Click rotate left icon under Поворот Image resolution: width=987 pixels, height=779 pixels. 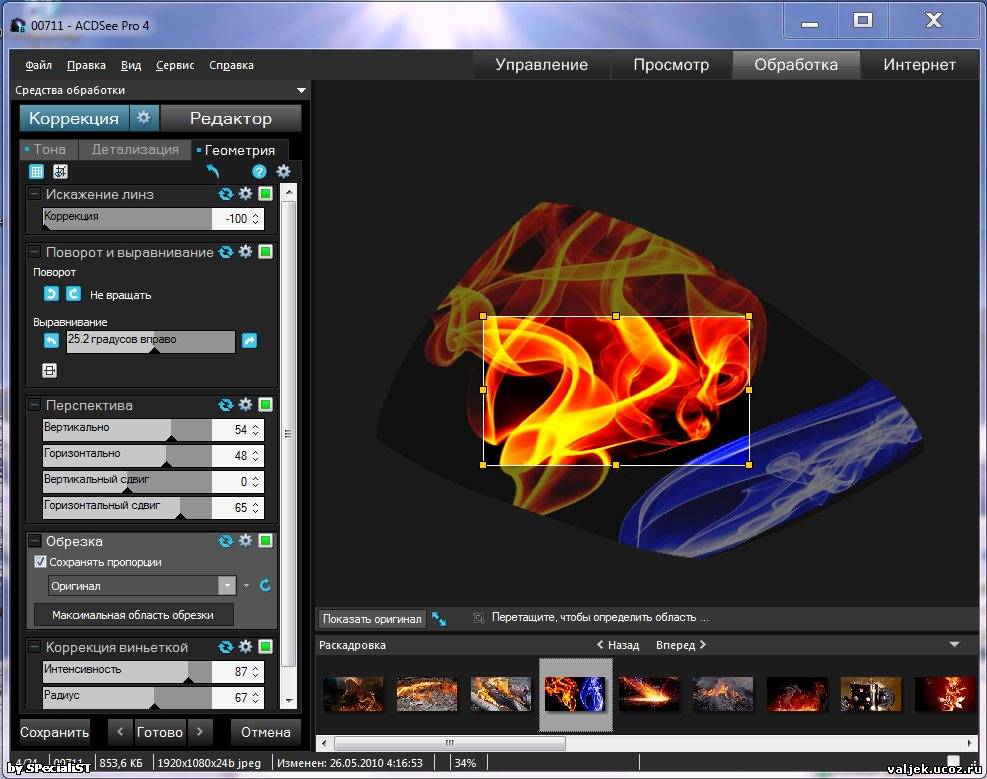click(x=51, y=294)
